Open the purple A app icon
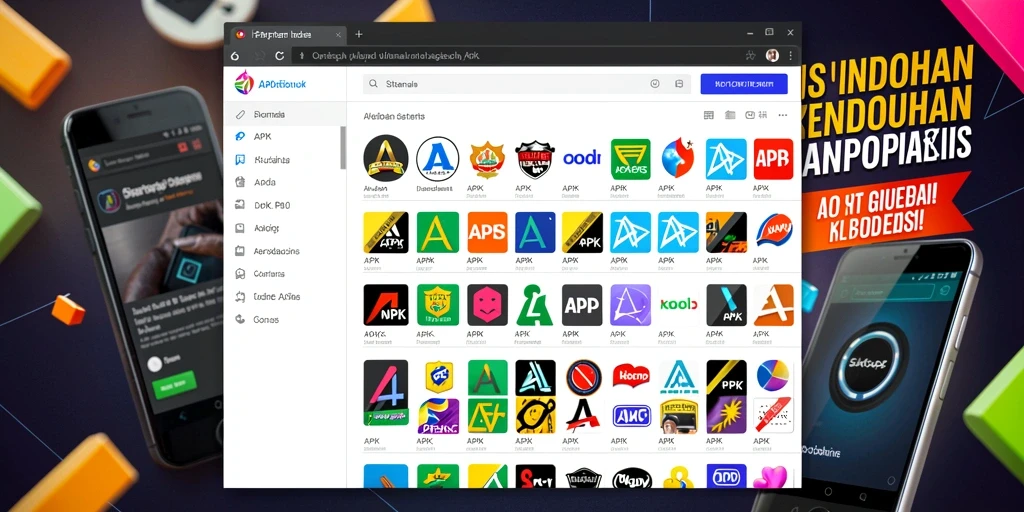Viewport: 1024px width, 512px height. 630,305
